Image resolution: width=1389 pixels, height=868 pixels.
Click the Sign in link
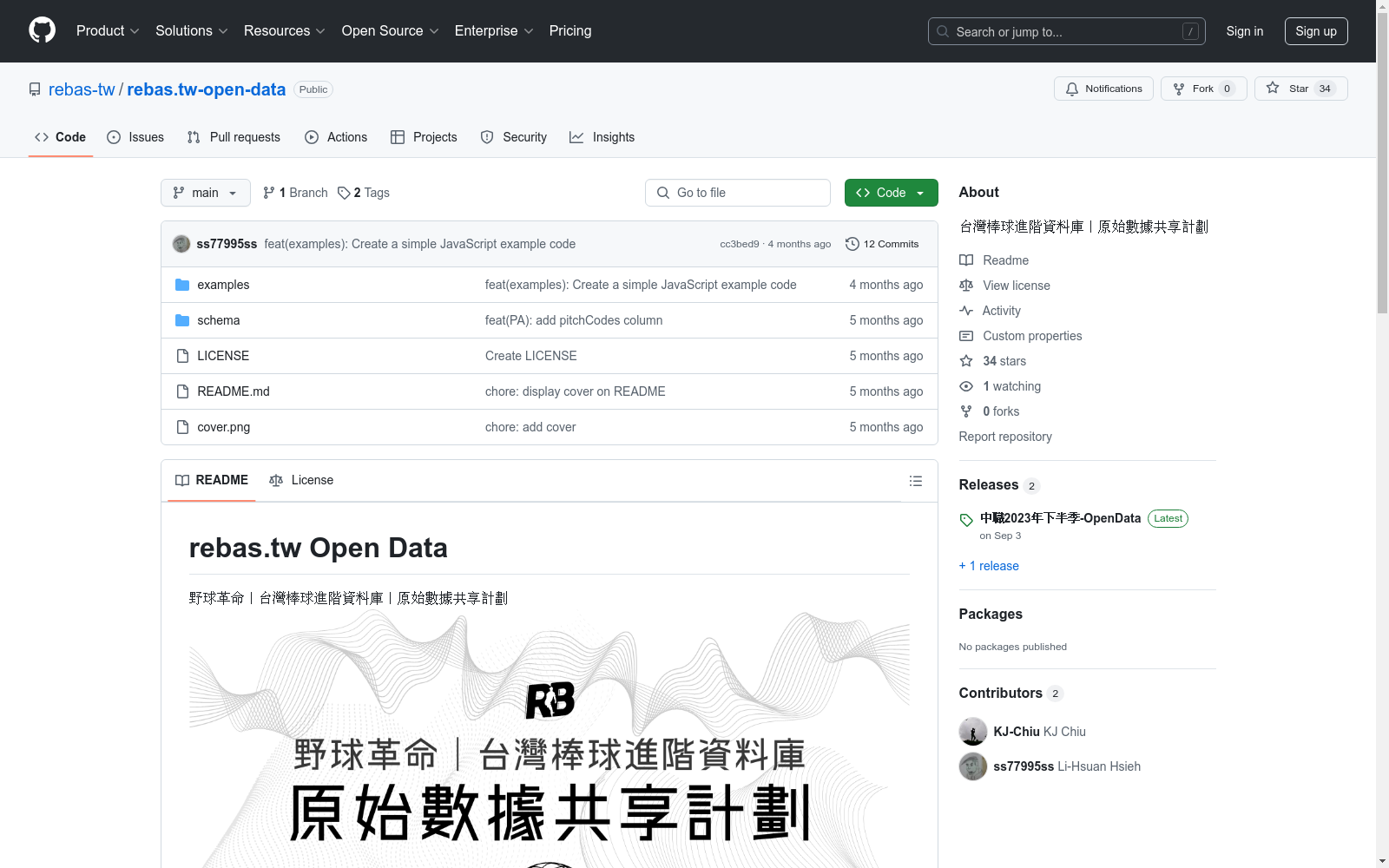click(1245, 31)
